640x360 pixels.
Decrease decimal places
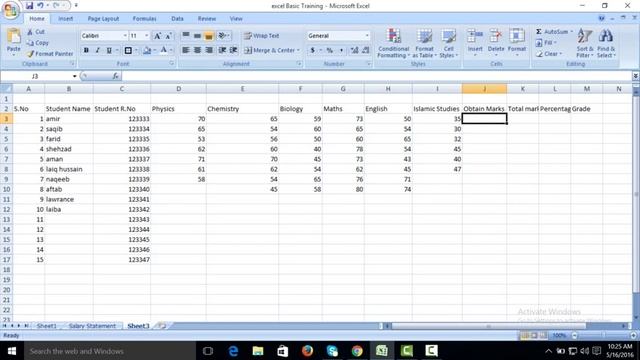(366, 50)
